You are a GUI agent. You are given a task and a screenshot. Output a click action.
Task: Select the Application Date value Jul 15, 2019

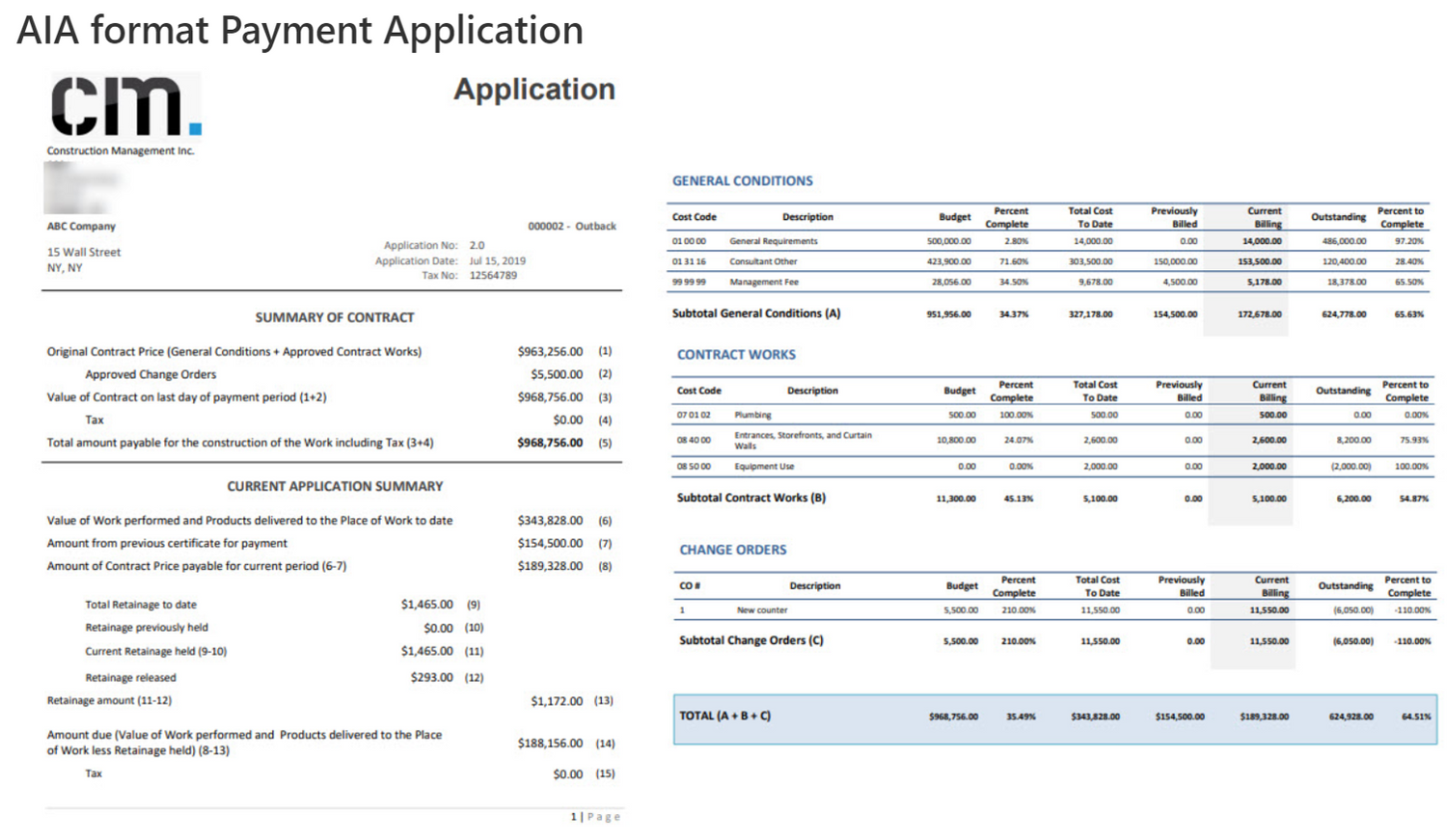497,260
